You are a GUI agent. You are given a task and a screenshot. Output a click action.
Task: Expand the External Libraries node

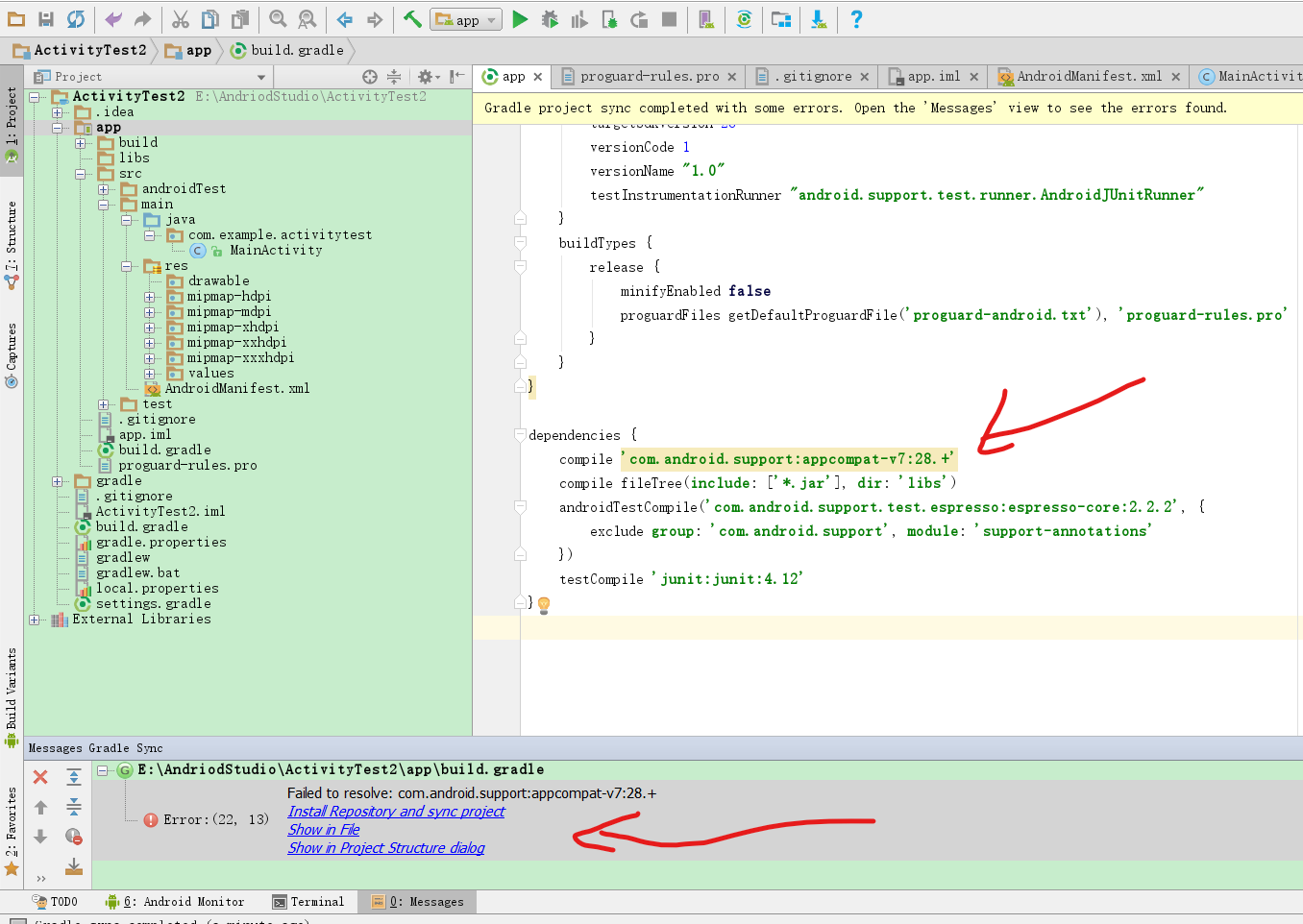[x=35, y=620]
